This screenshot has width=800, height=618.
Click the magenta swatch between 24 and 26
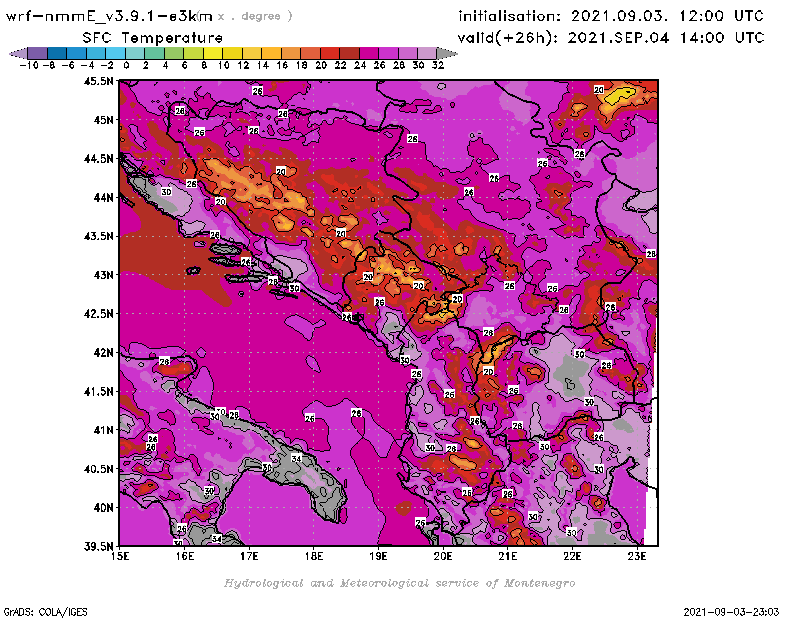368,52
